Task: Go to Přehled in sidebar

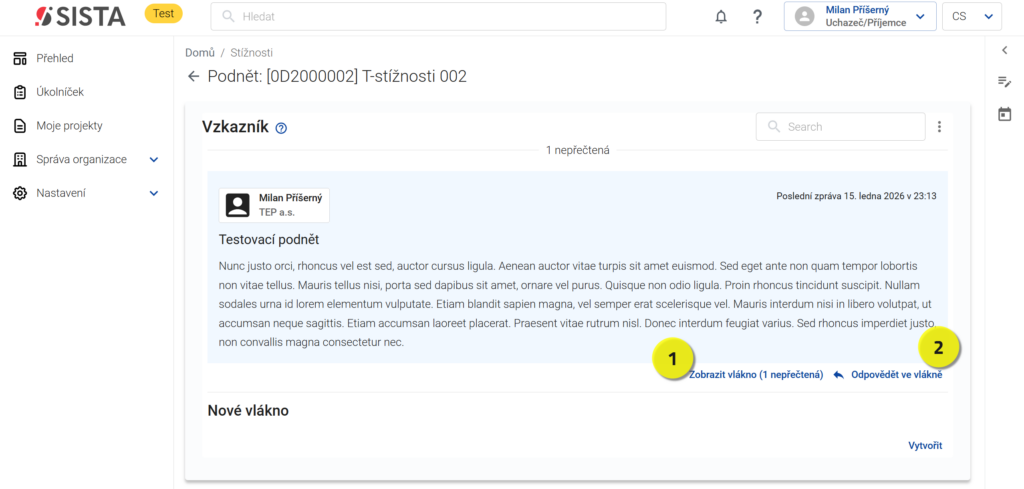Action: click(55, 58)
